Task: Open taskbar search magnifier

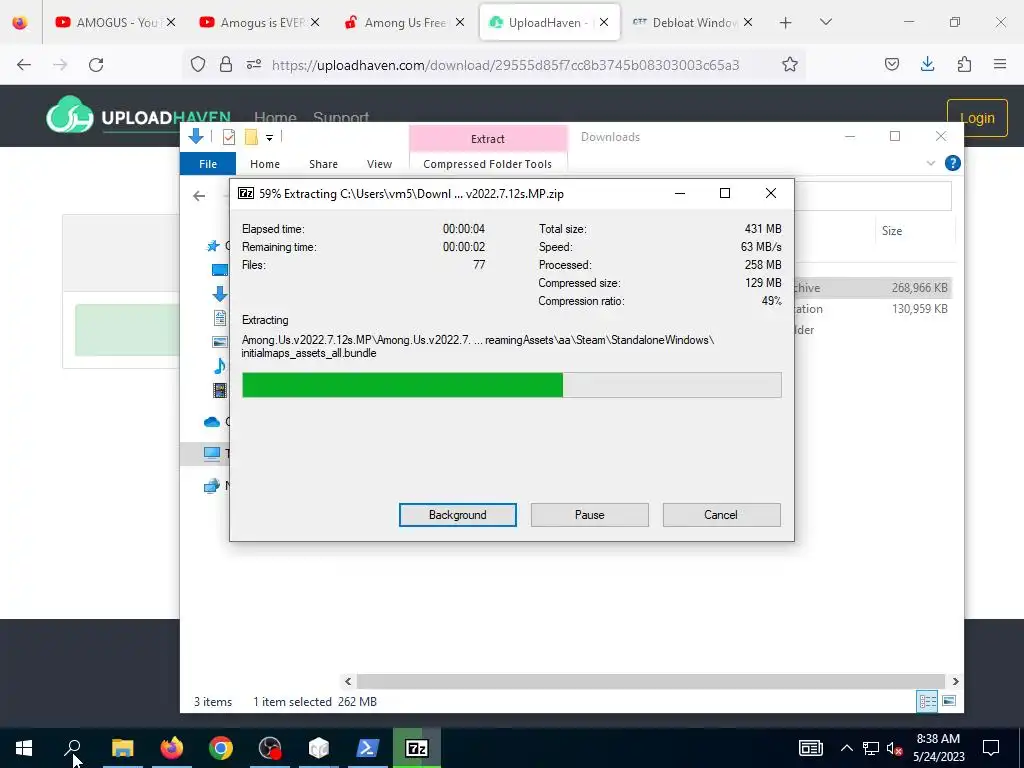Action: pos(72,748)
